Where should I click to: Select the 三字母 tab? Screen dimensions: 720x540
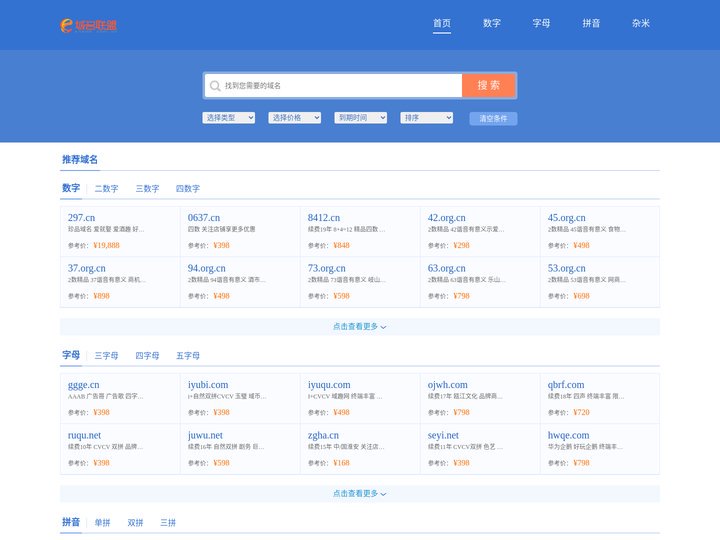coord(107,356)
